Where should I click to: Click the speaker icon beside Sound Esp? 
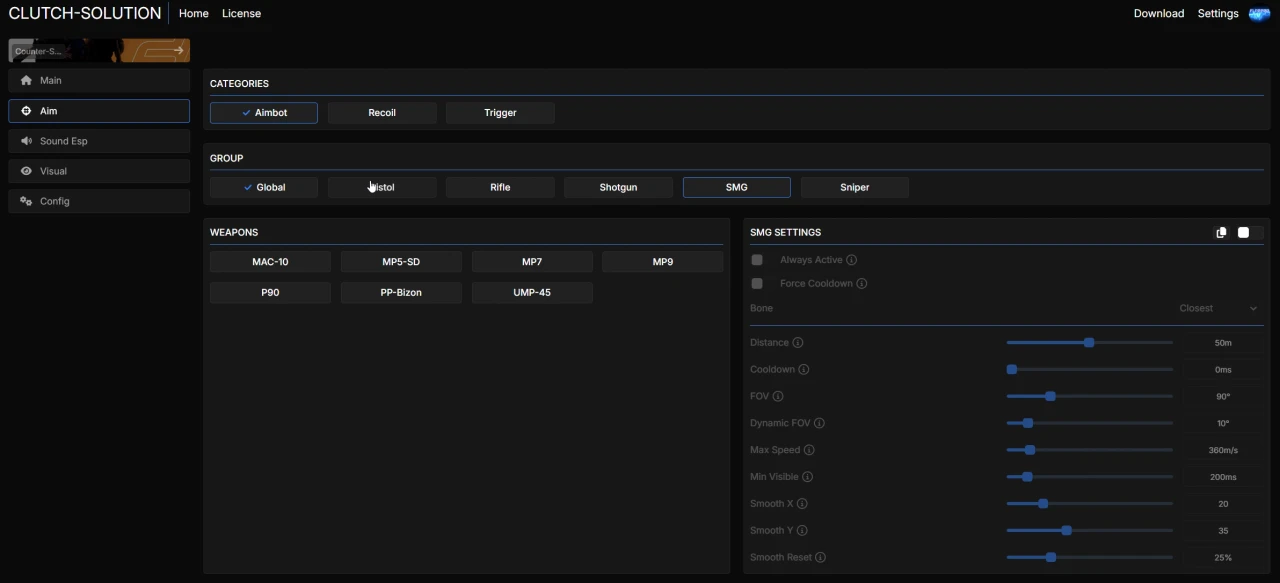pyautogui.click(x=26, y=141)
